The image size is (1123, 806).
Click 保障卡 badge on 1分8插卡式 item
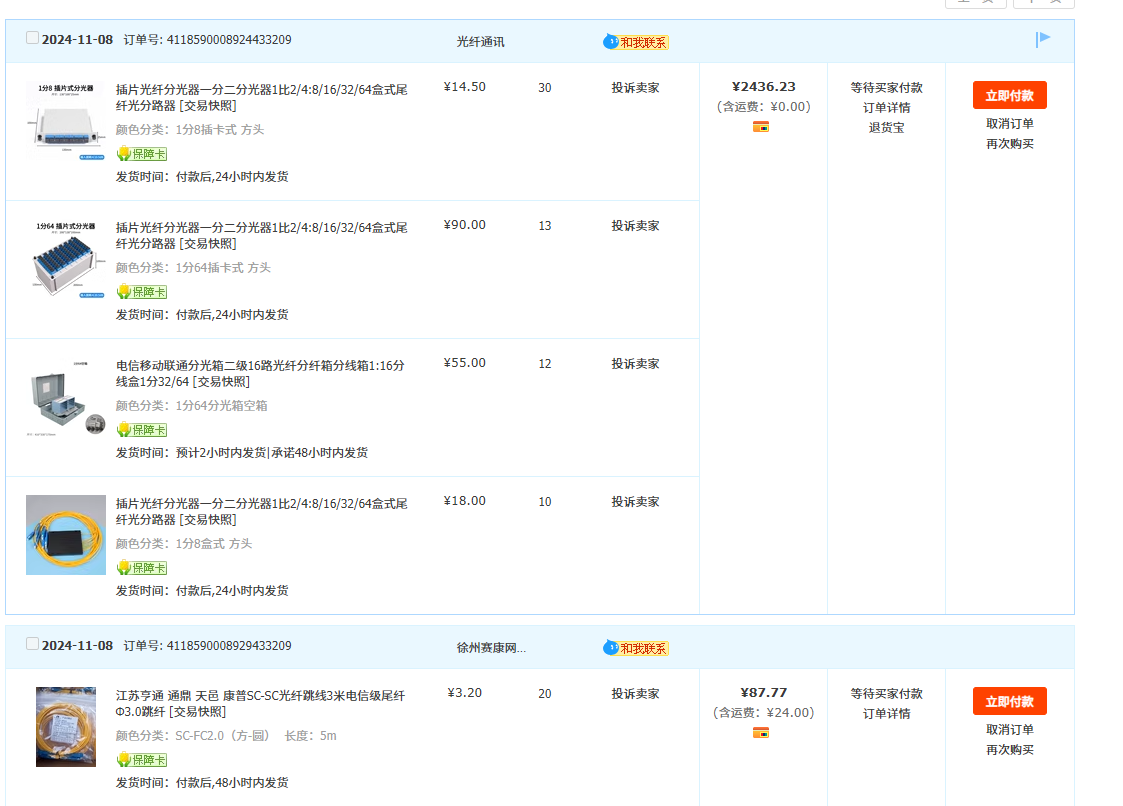click(142, 154)
